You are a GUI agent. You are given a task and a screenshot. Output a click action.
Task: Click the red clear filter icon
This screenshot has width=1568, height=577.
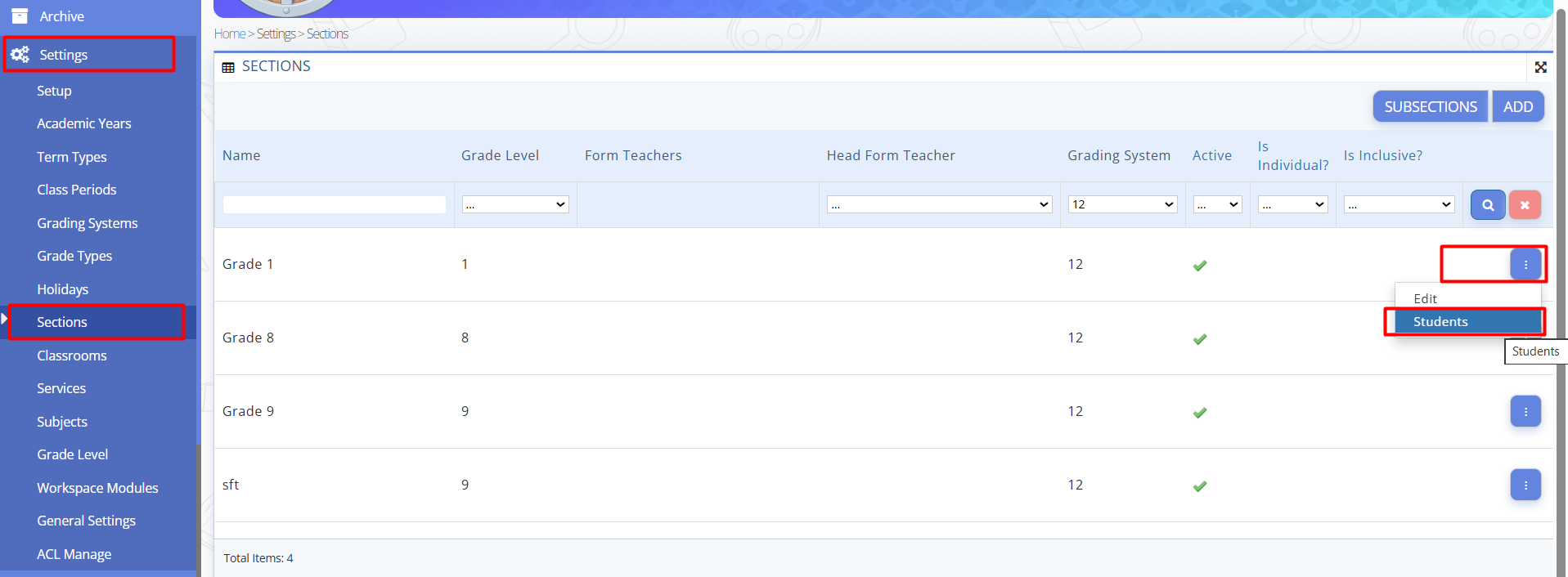point(1525,205)
